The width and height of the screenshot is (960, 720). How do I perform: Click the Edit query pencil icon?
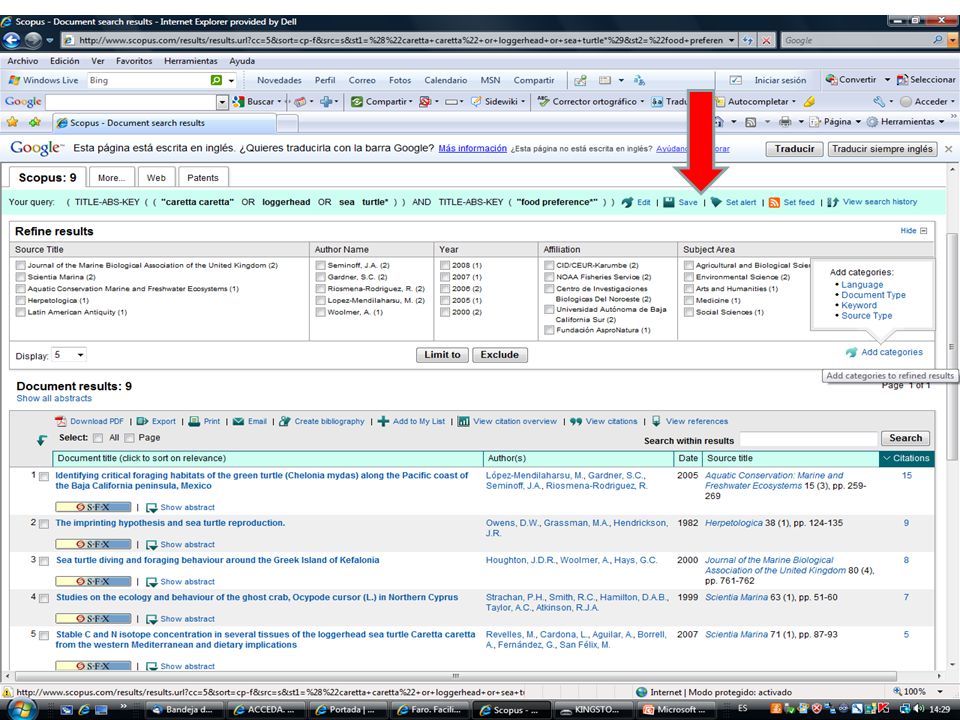click(x=627, y=202)
